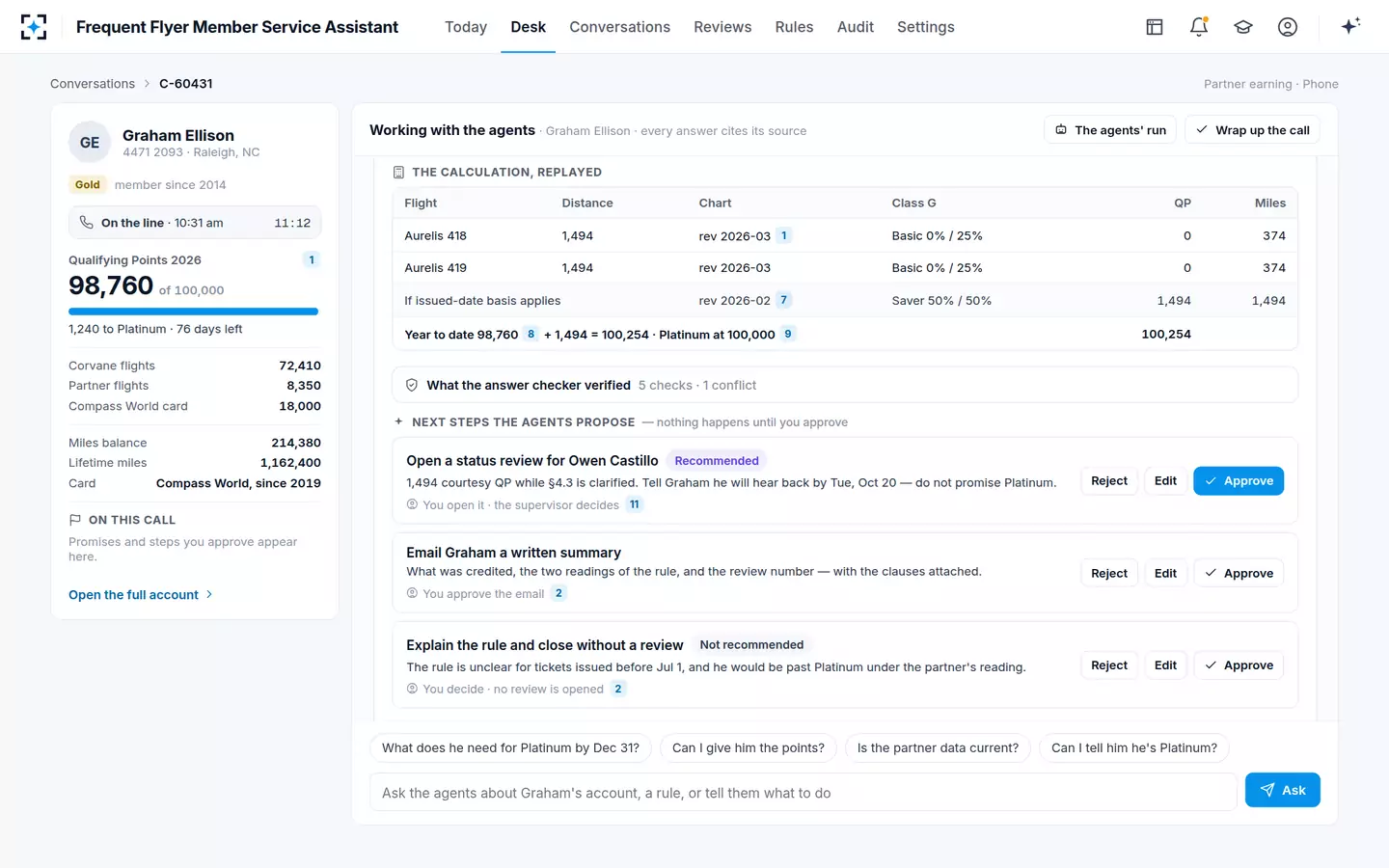Open the user profile icon
The width and height of the screenshot is (1389, 868).
tap(1288, 27)
